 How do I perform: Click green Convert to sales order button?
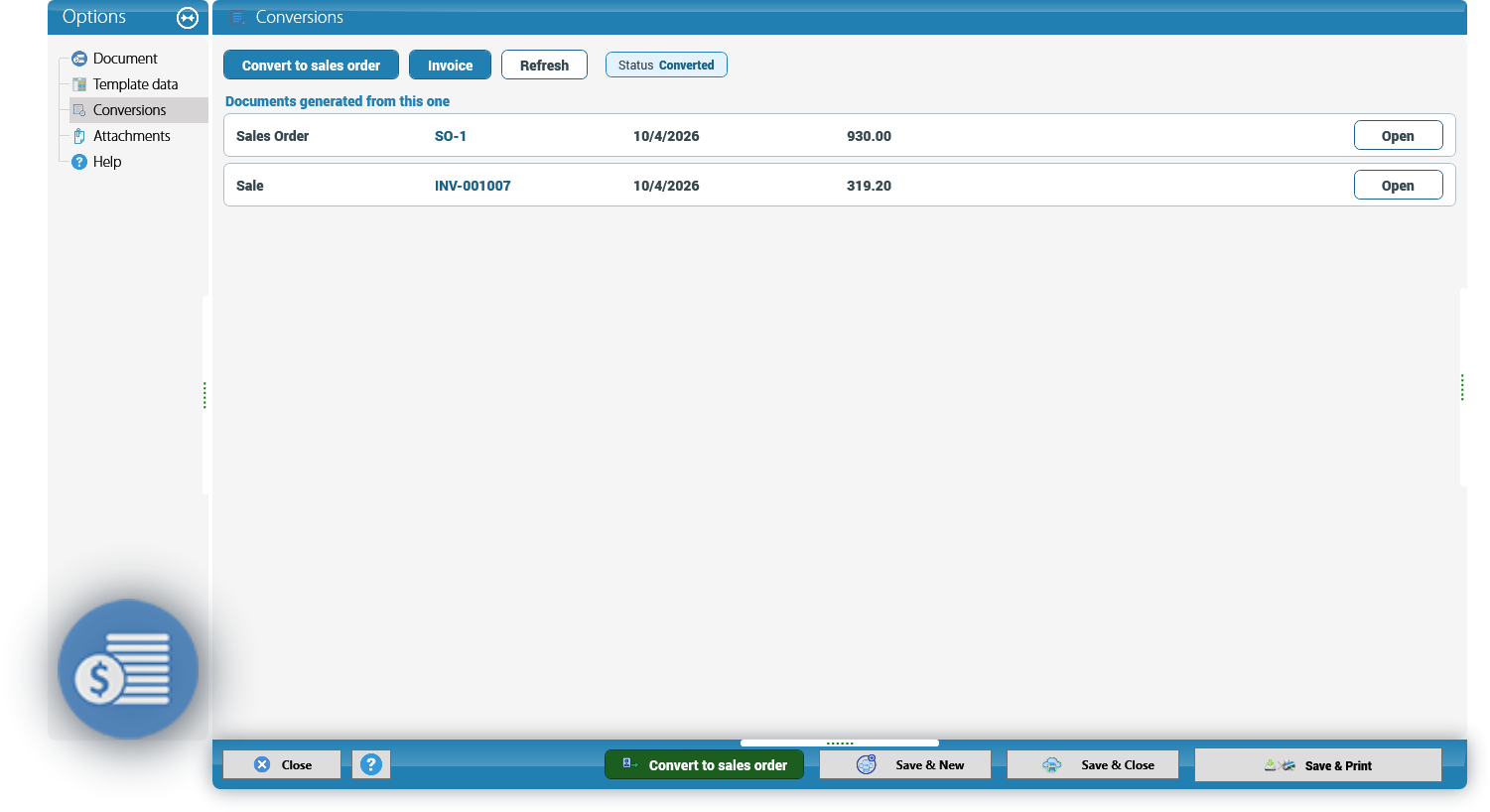704,764
